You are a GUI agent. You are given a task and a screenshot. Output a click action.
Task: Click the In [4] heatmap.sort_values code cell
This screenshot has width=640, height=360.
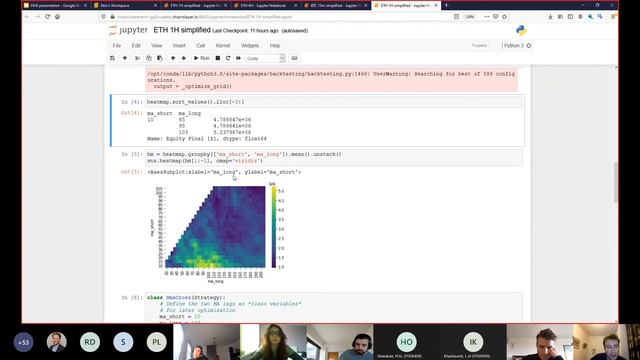(x=334, y=102)
